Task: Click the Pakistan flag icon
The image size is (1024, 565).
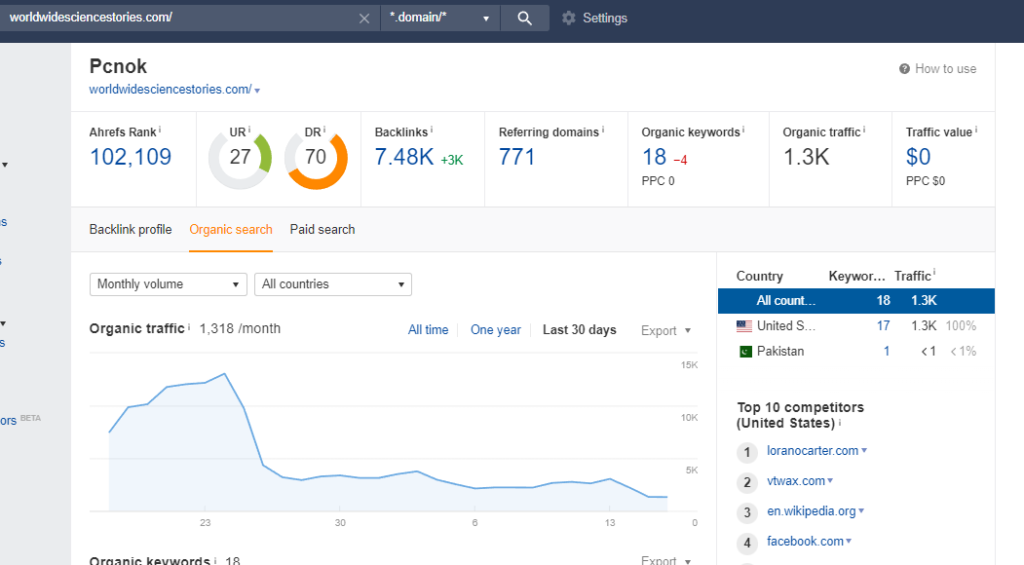Action: 745,351
